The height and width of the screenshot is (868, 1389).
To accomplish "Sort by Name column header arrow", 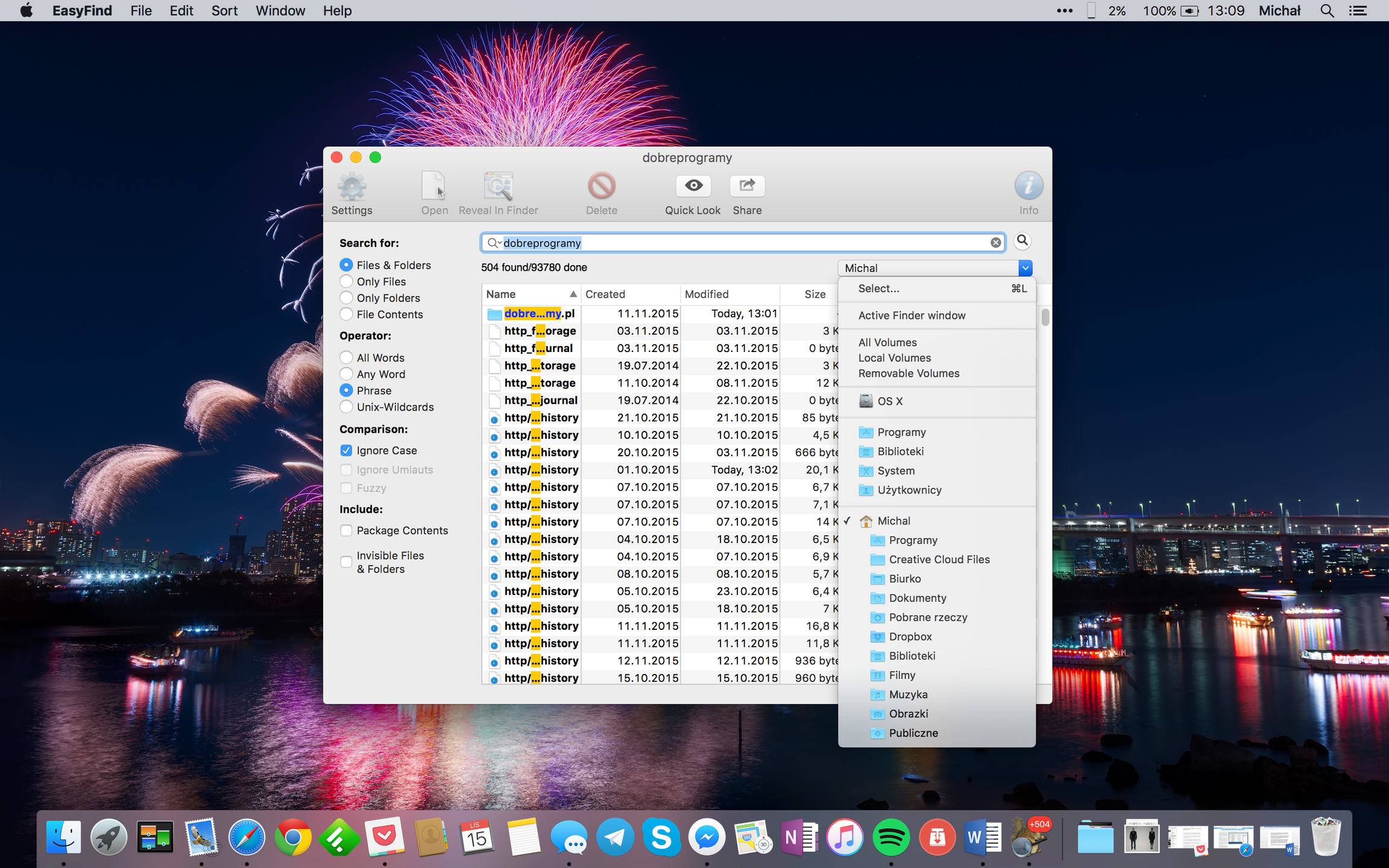I will (573, 294).
